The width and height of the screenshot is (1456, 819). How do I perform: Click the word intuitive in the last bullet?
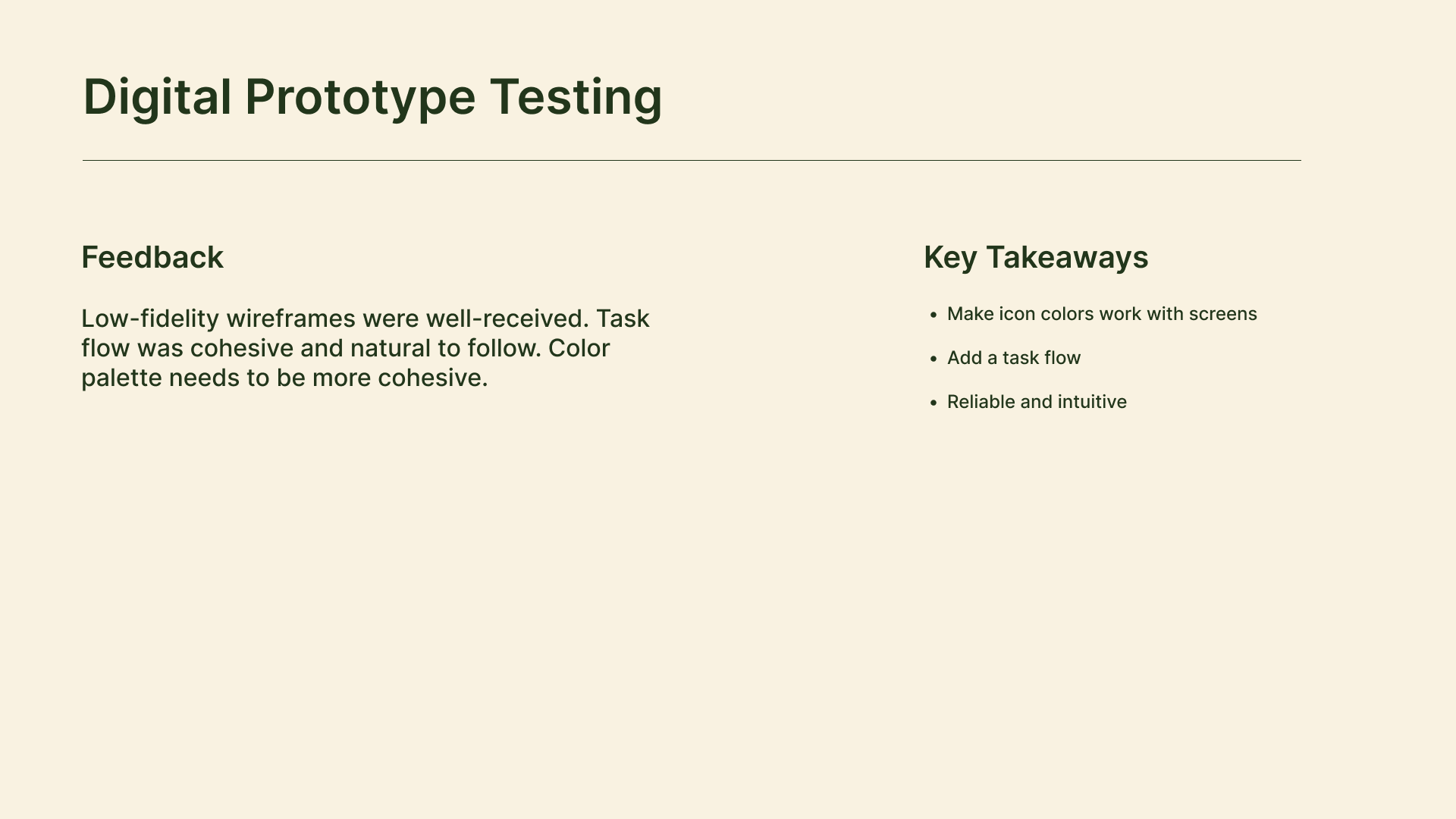click(x=1092, y=402)
